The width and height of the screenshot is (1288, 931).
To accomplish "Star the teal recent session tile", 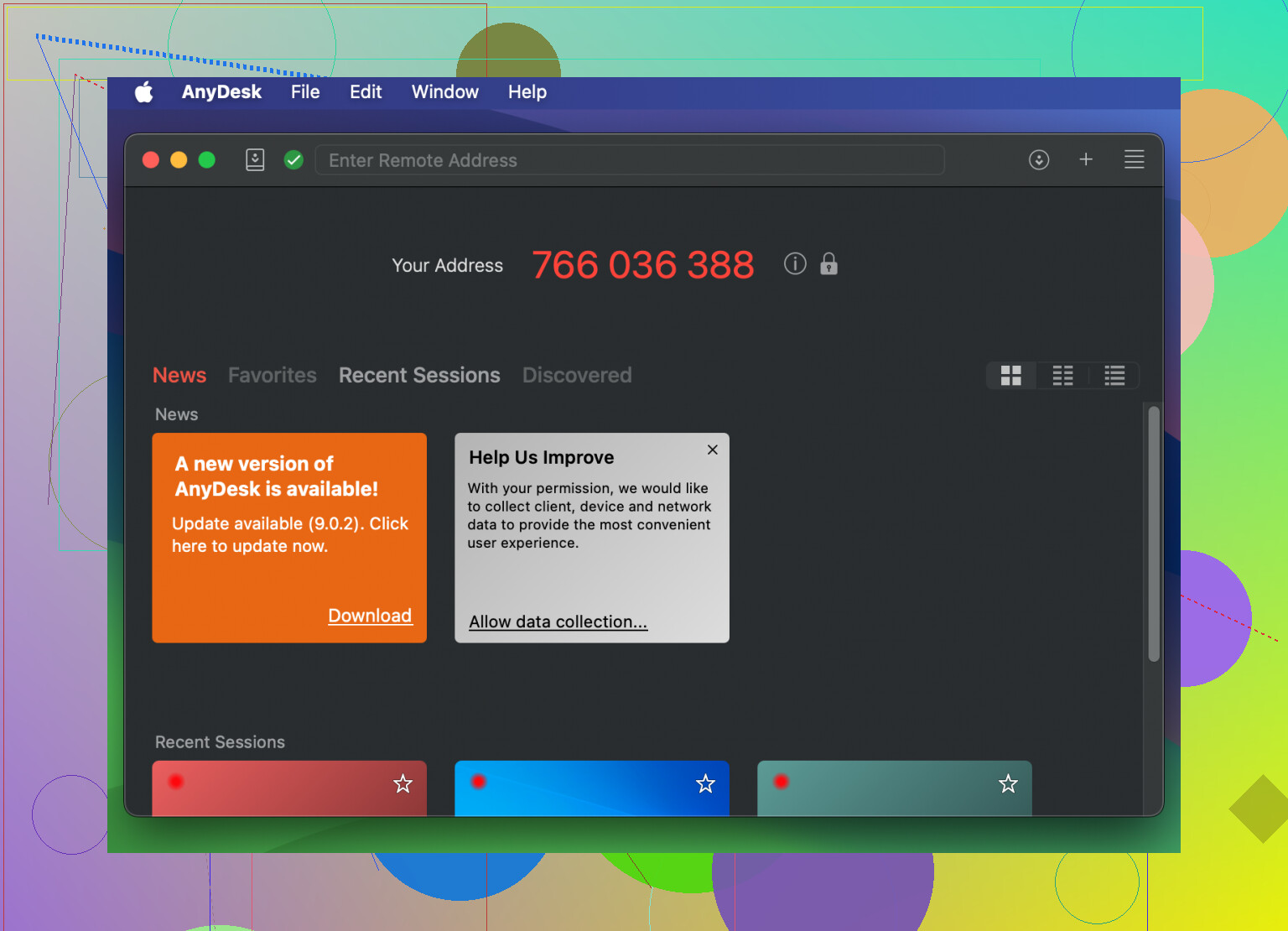I will click(1008, 783).
